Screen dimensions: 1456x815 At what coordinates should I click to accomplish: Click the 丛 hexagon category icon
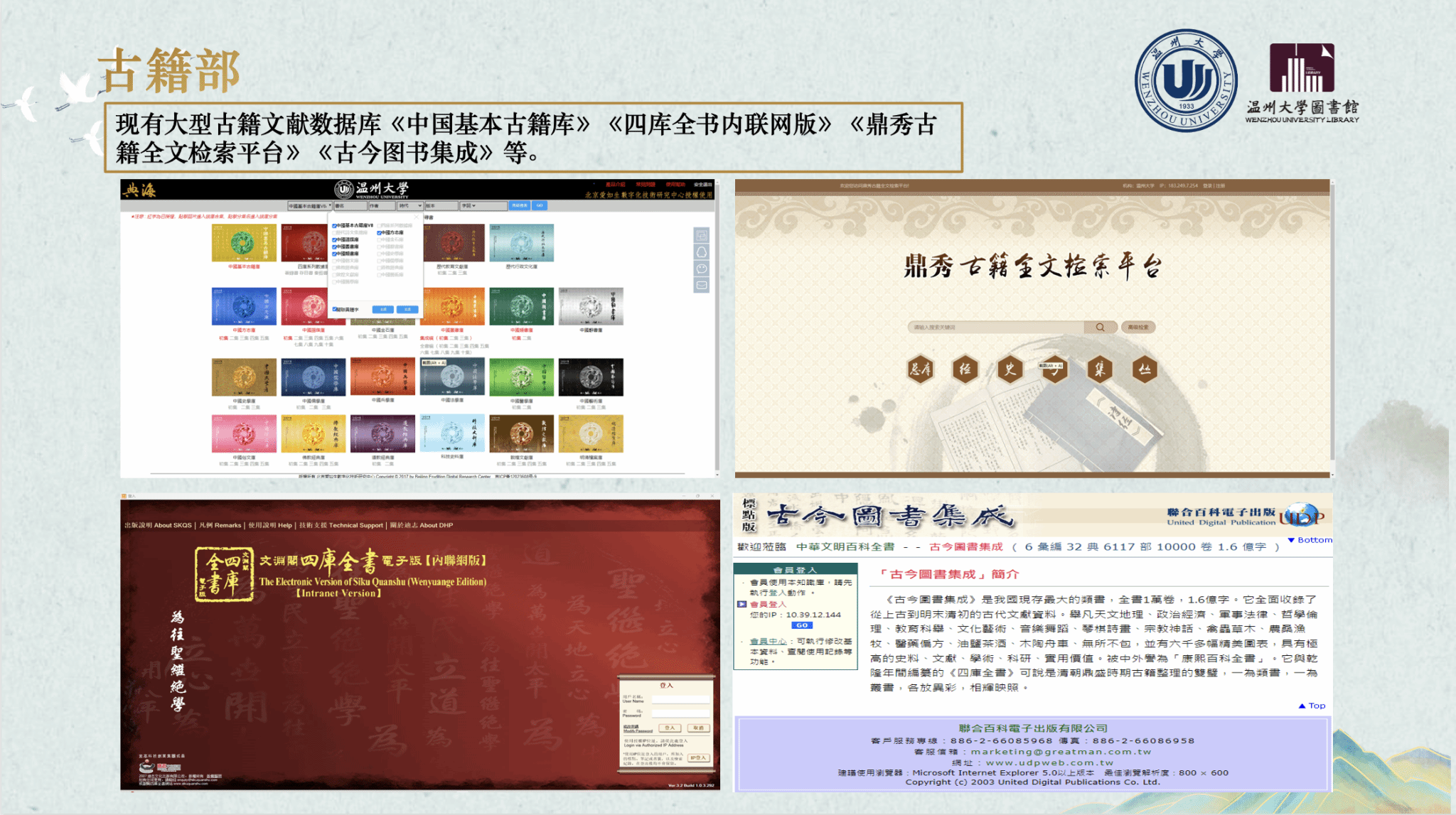pyautogui.click(x=1145, y=369)
